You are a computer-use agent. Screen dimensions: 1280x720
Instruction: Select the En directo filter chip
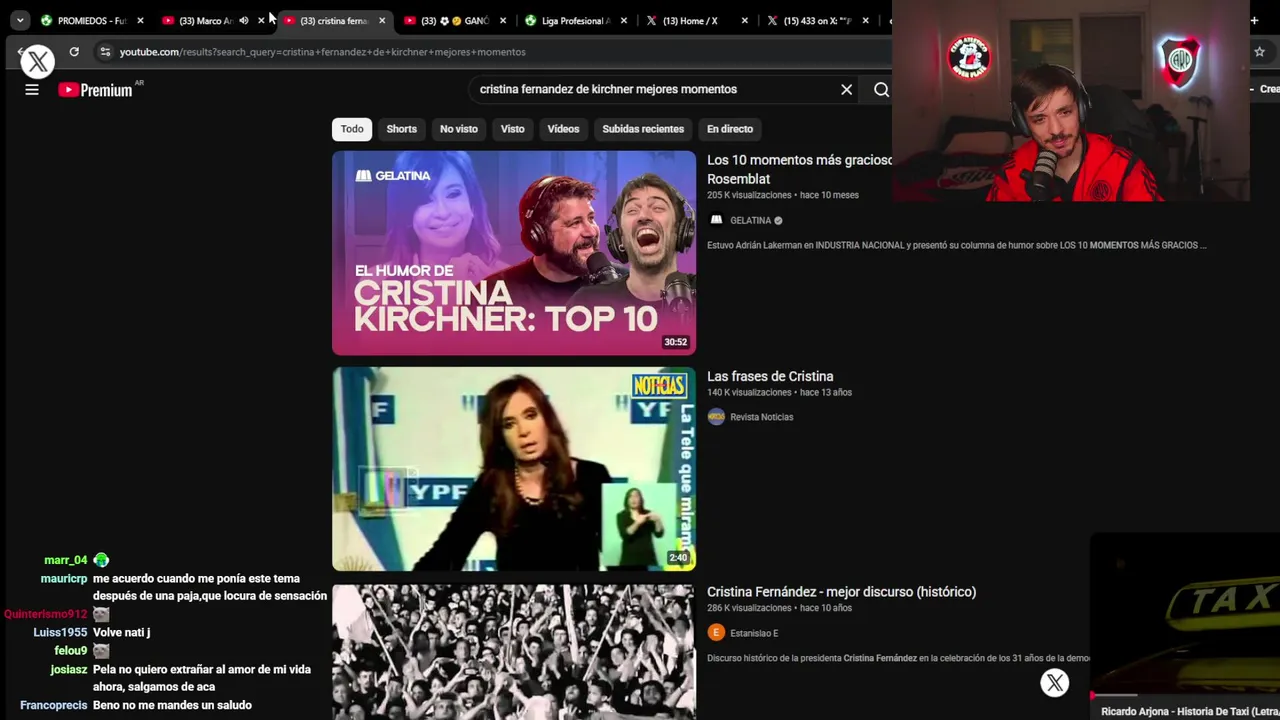(730, 129)
